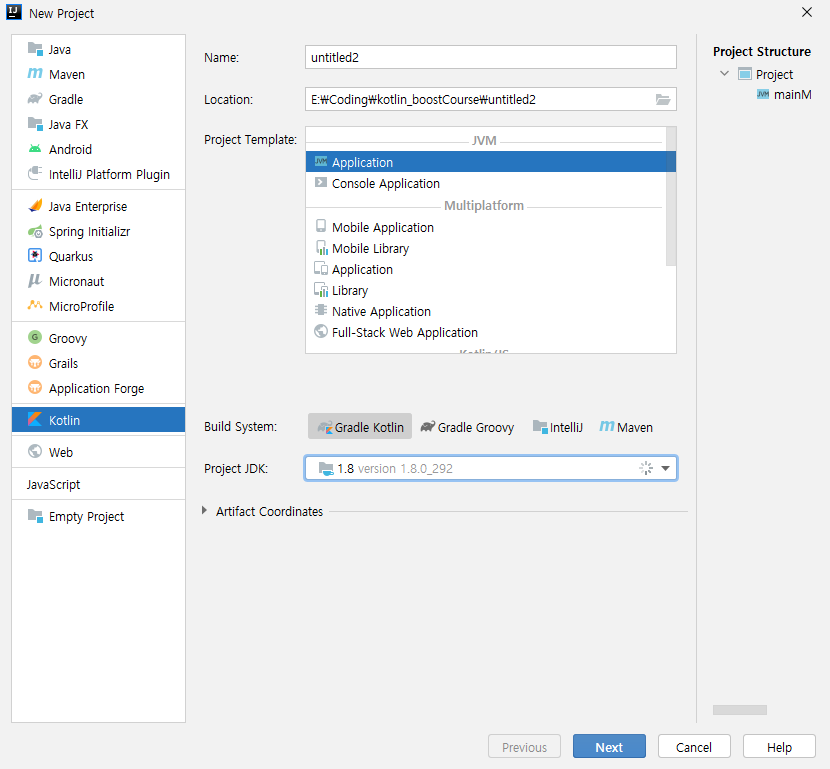Select the IntelliJ build system
Viewport: 830px width, 769px height.
pos(557,427)
